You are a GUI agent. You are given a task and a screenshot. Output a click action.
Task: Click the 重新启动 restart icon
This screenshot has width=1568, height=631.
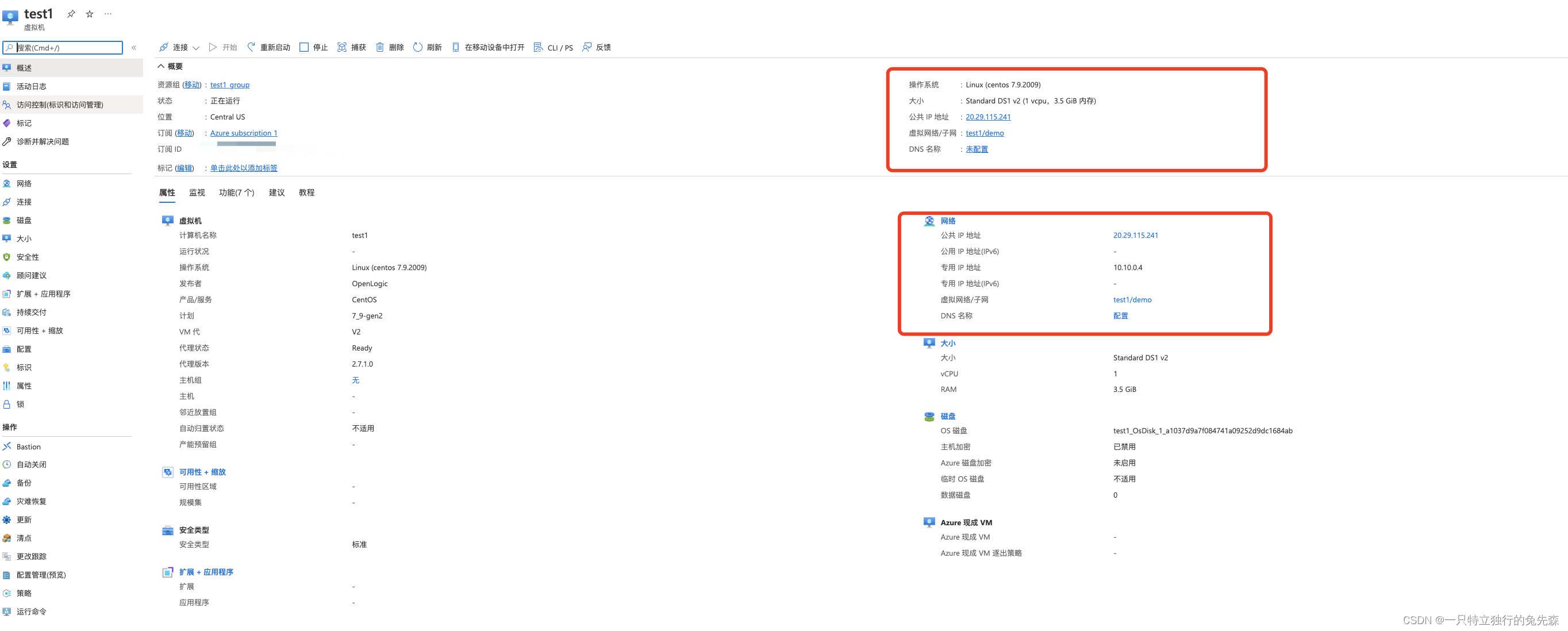251,47
